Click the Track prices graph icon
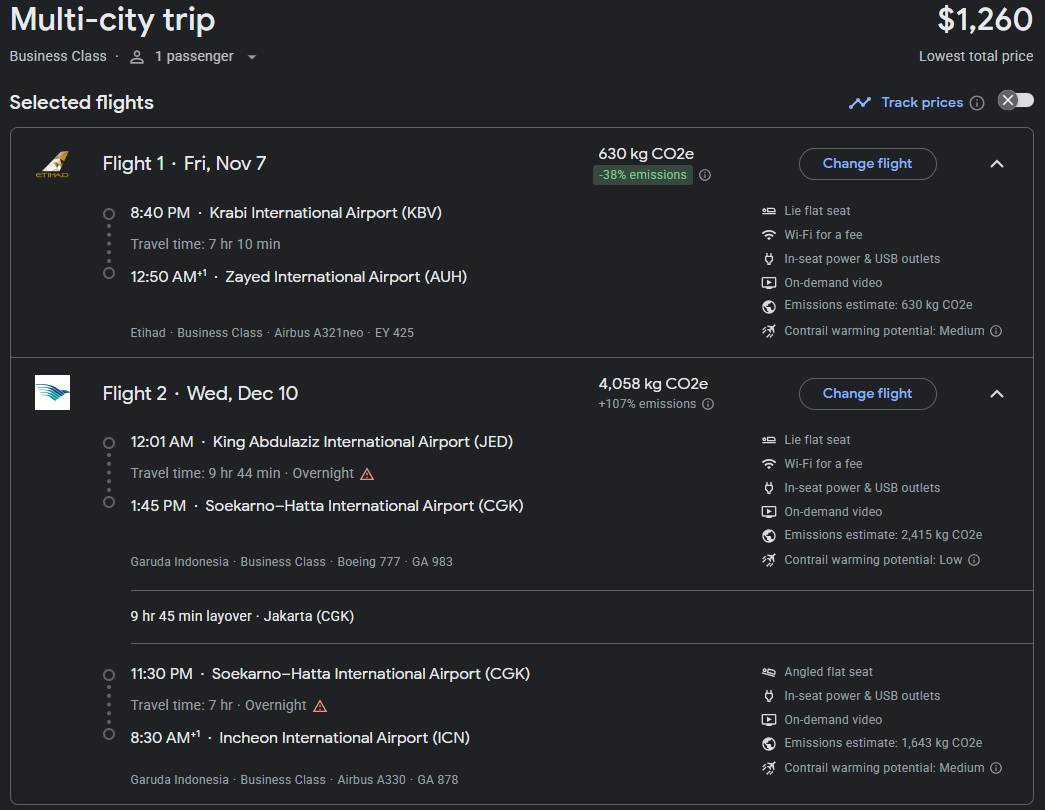This screenshot has height=810, width=1045. 860,103
